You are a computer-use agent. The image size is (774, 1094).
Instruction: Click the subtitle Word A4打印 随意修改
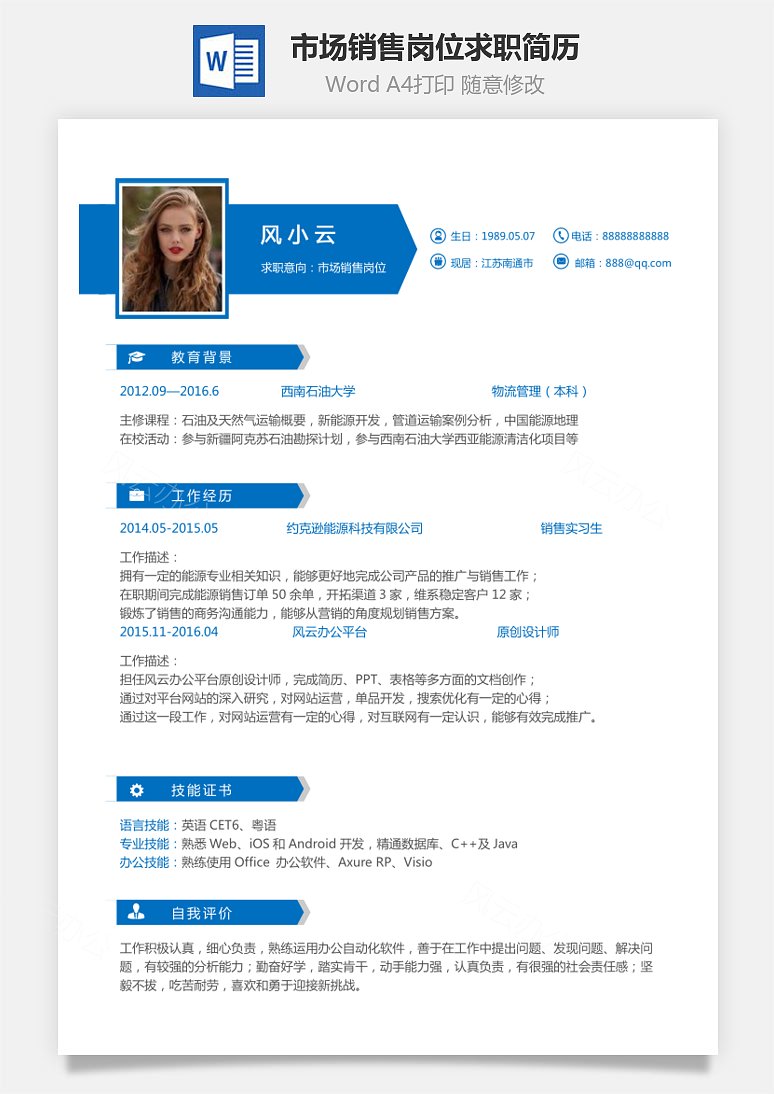point(435,84)
